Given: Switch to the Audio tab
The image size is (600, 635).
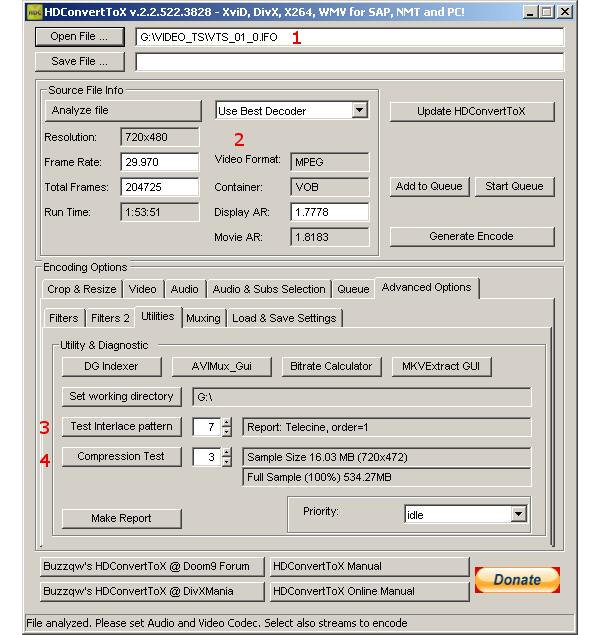Looking at the screenshot, I should point(185,289).
